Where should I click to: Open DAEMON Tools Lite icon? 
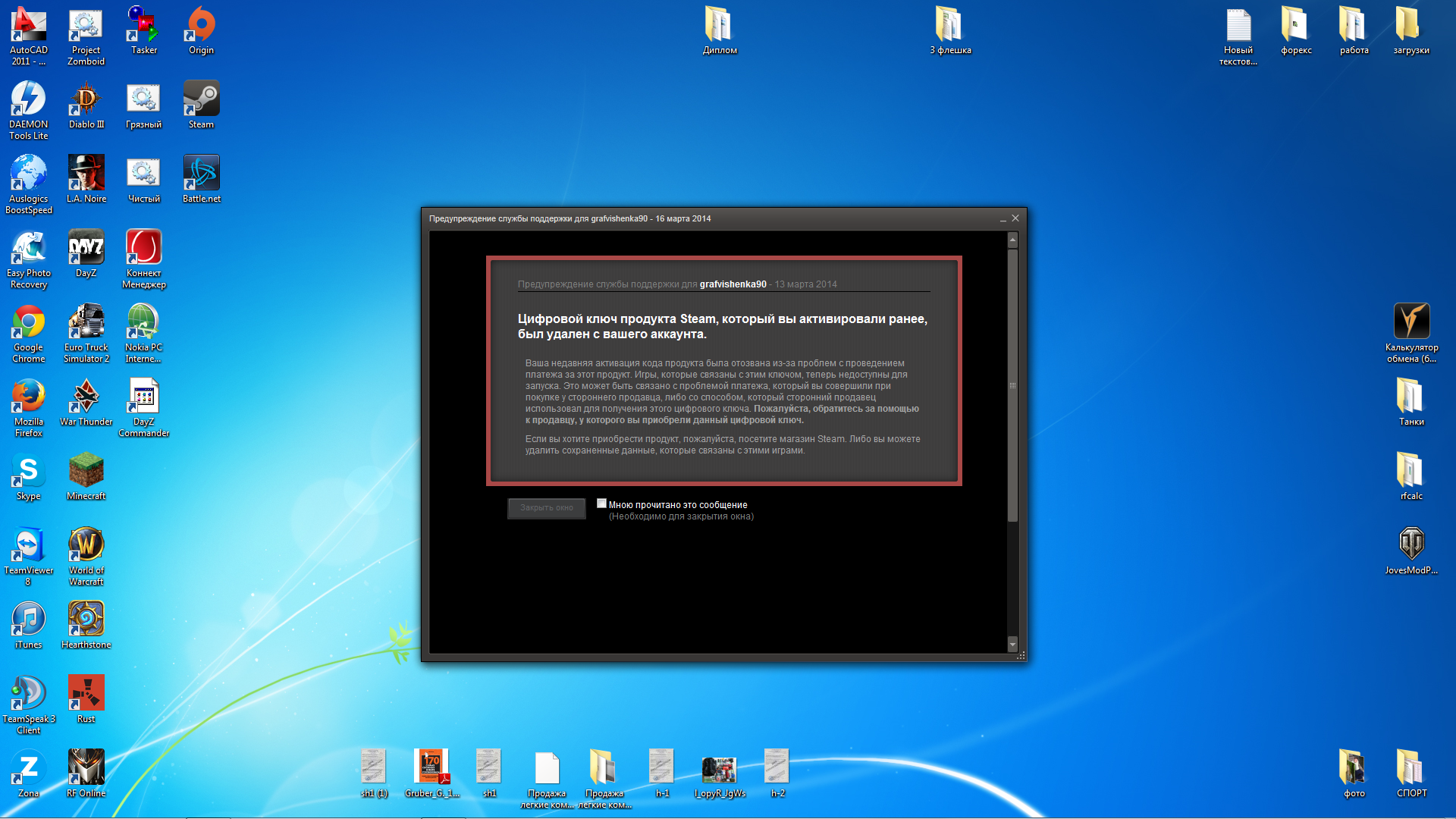coord(29,110)
